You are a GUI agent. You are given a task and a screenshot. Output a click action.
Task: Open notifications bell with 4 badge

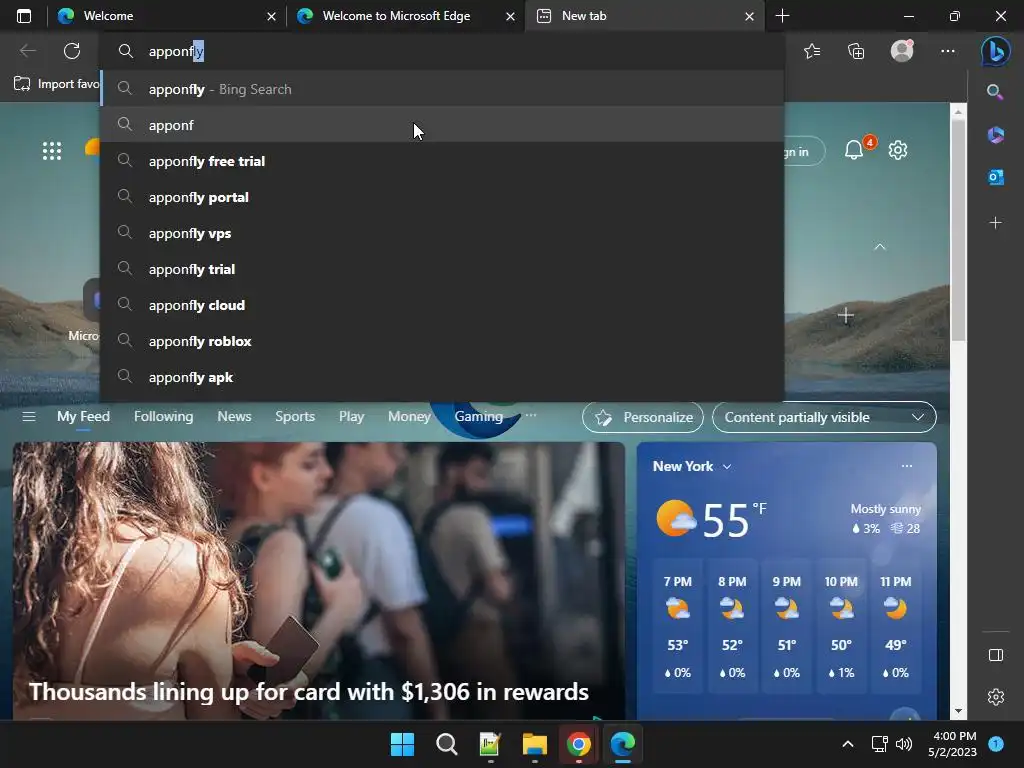click(854, 150)
